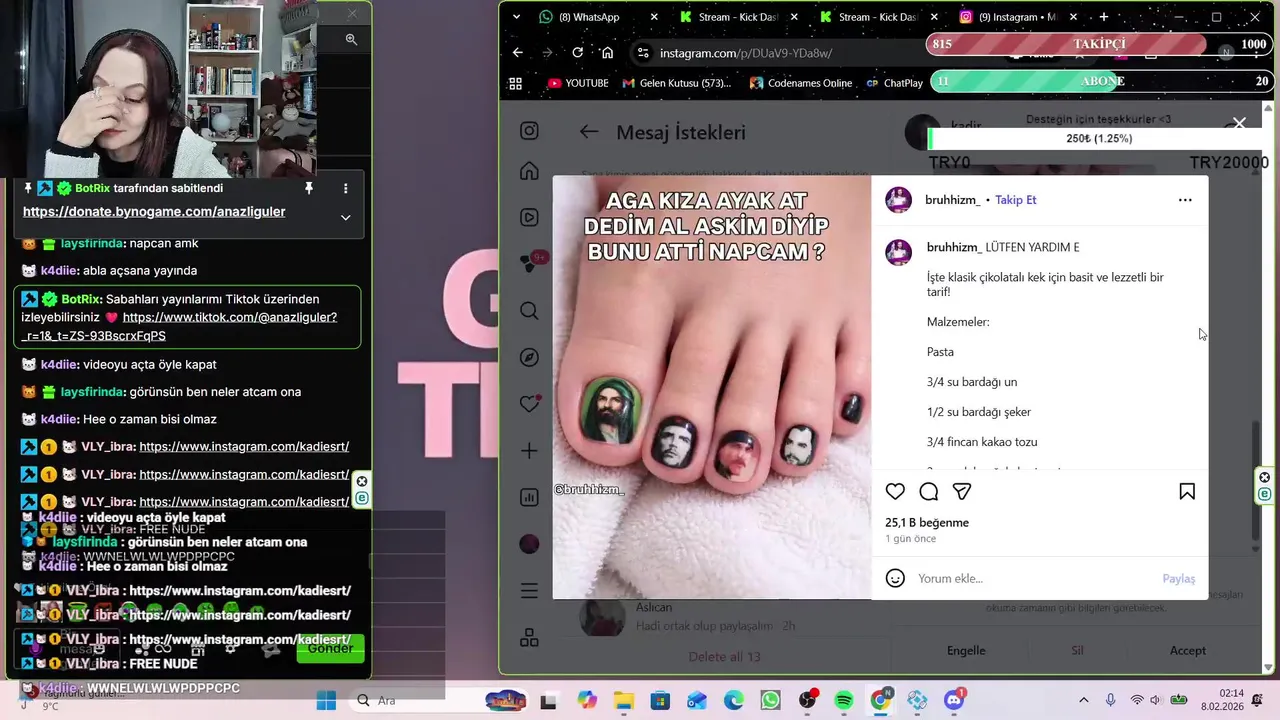Open a new browser tab
Screen dimensions: 1280x720
tap(1104, 17)
